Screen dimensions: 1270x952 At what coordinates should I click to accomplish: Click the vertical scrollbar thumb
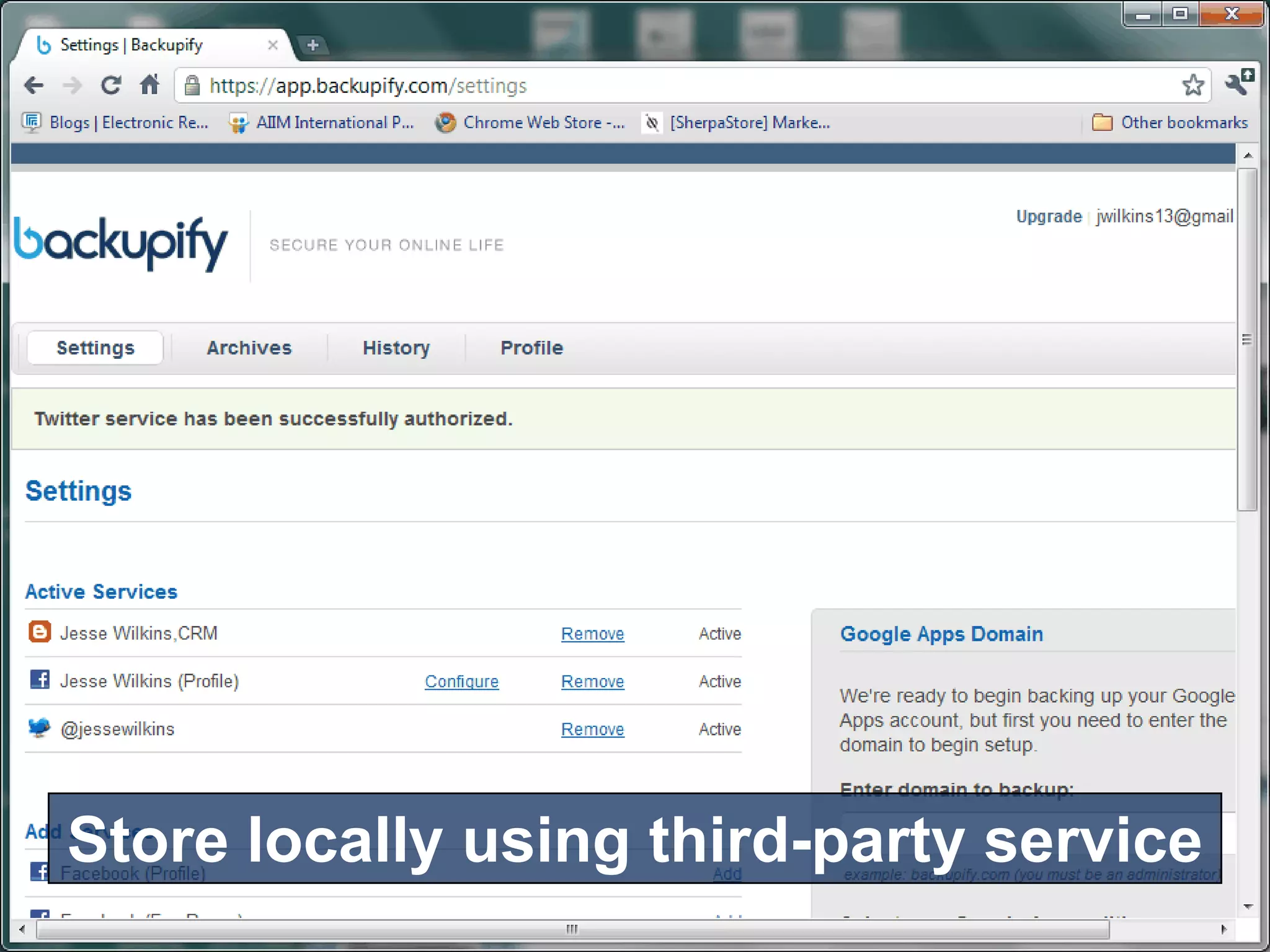(x=1247, y=340)
